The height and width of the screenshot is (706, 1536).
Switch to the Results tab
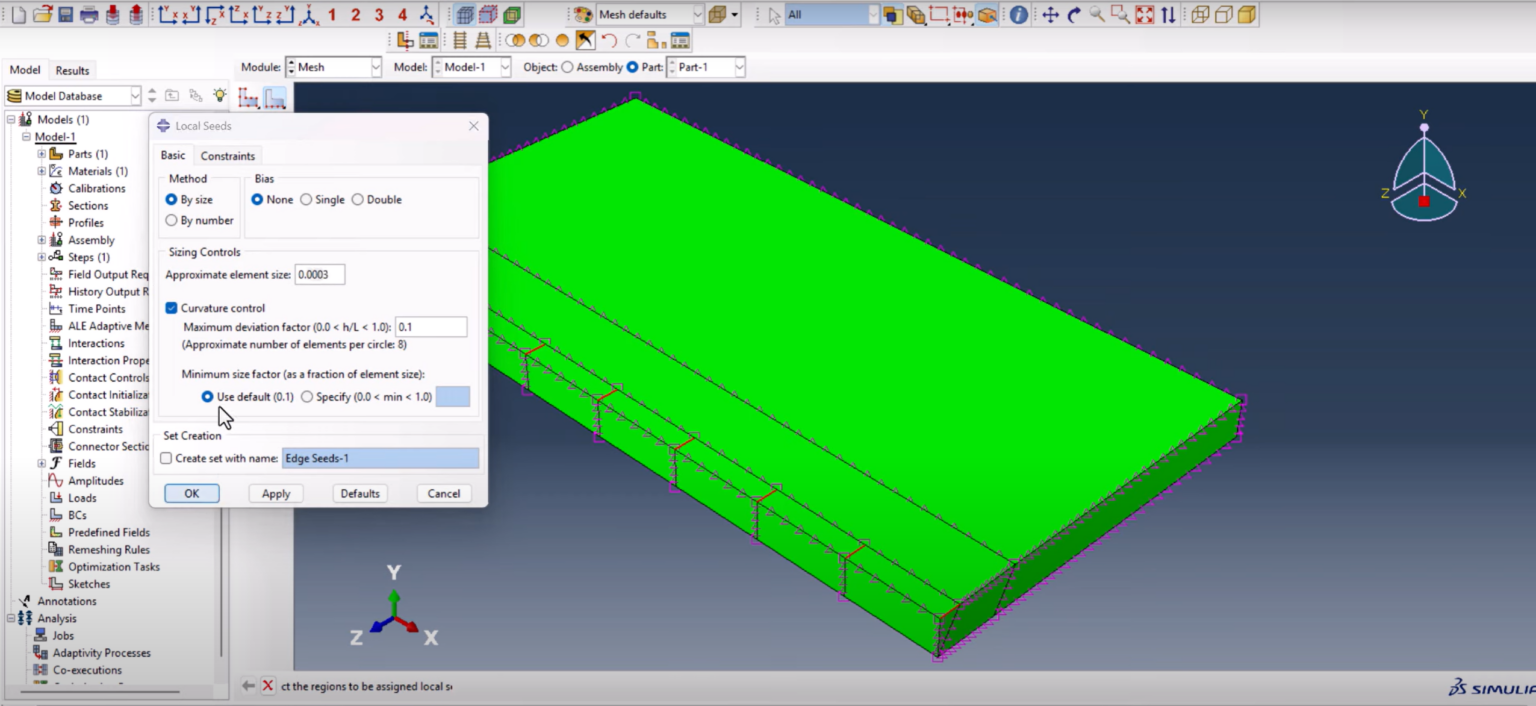coord(71,70)
